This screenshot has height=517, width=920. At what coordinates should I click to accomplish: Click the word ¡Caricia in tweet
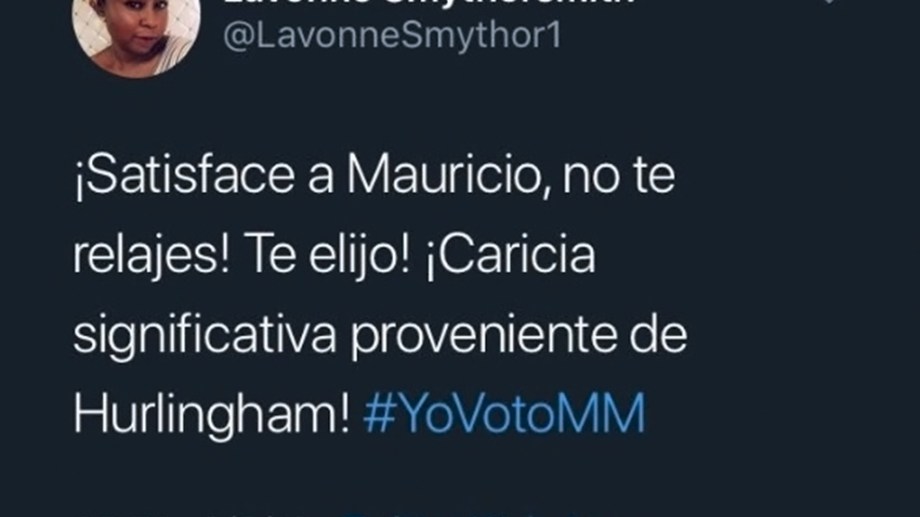pos(510,256)
